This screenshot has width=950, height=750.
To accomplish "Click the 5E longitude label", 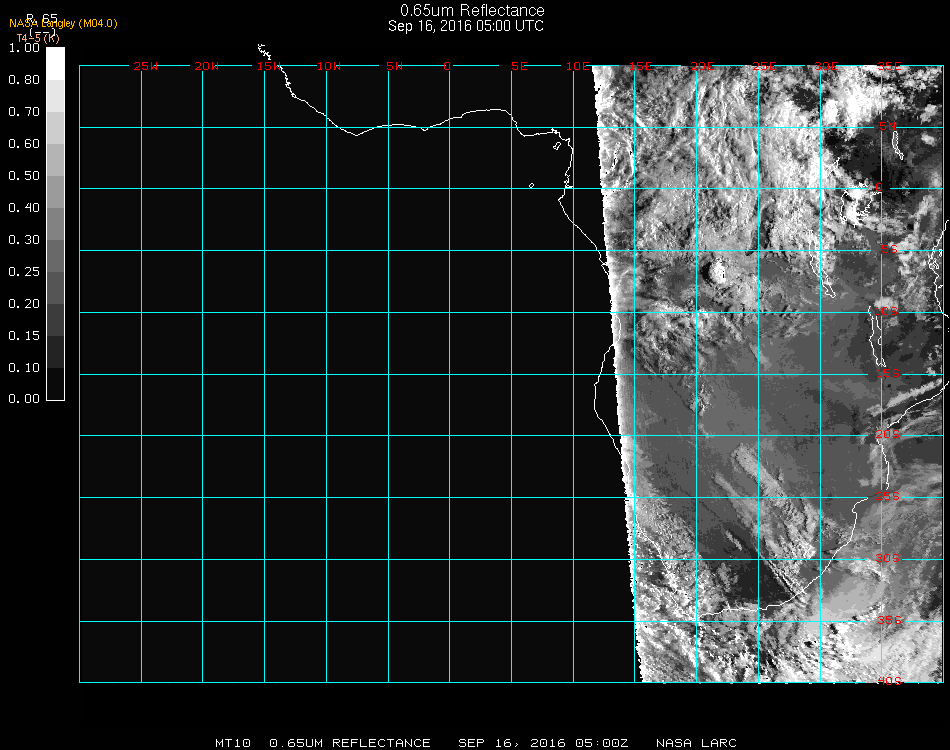I will (x=518, y=66).
